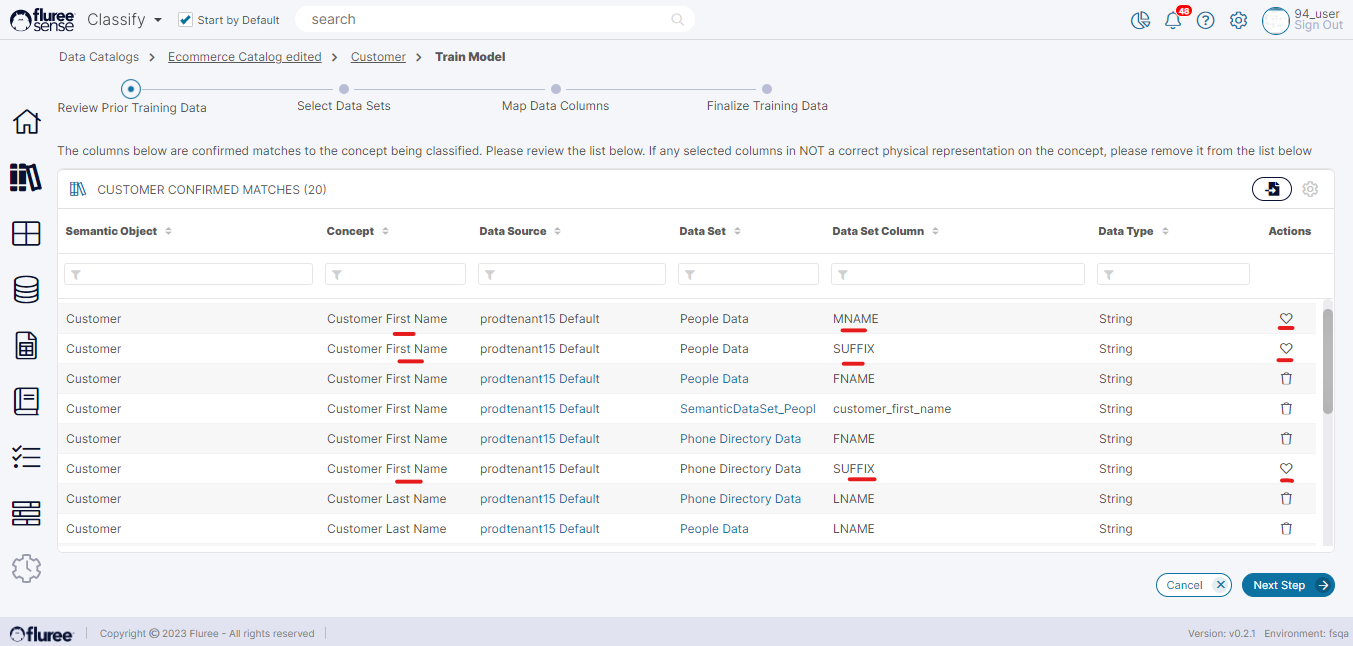Open Ecommerce Catalog edited breadcrumb link
This screenshot has width=1353, height=646.
pyautogui.click(x=245, y=57)
